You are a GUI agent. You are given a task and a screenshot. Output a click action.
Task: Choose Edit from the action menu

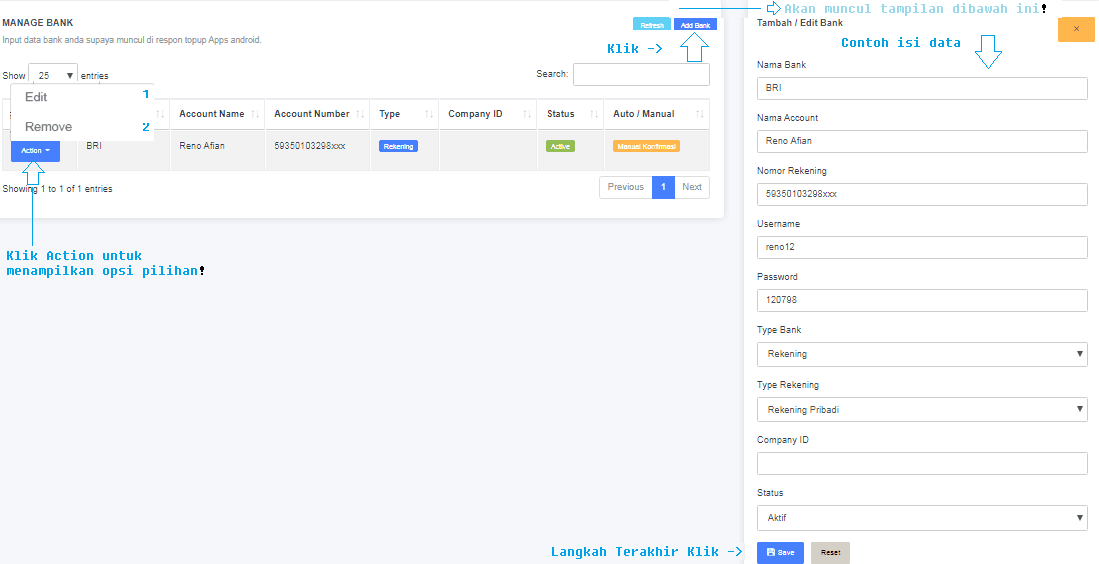(36, 97)
